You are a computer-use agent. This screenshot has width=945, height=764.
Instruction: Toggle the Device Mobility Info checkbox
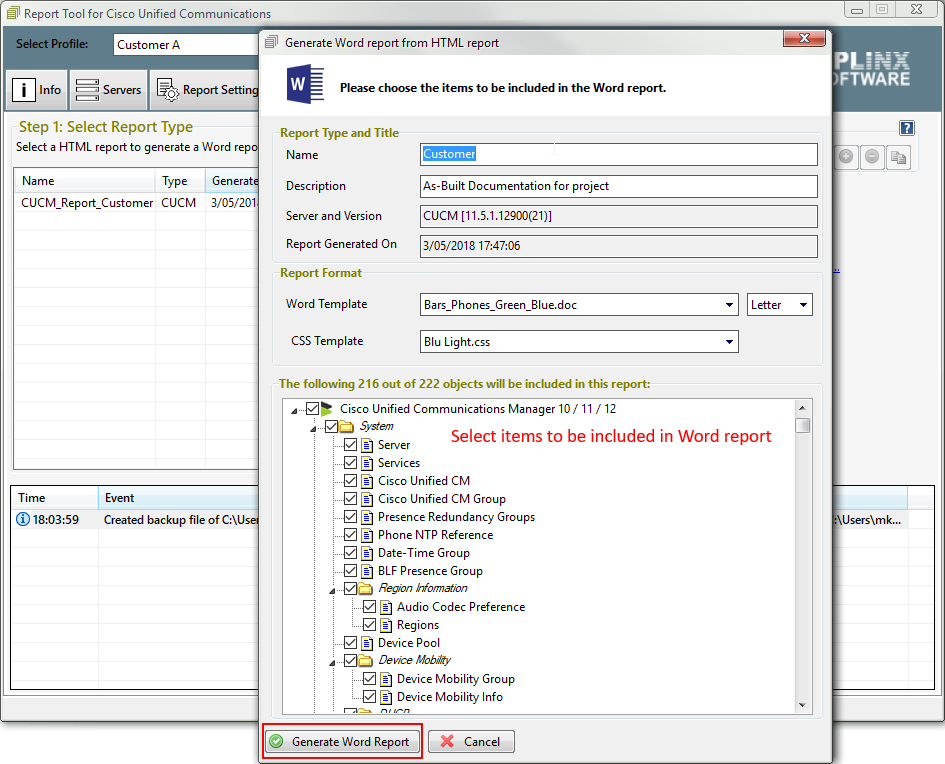(x=369, y=697)
